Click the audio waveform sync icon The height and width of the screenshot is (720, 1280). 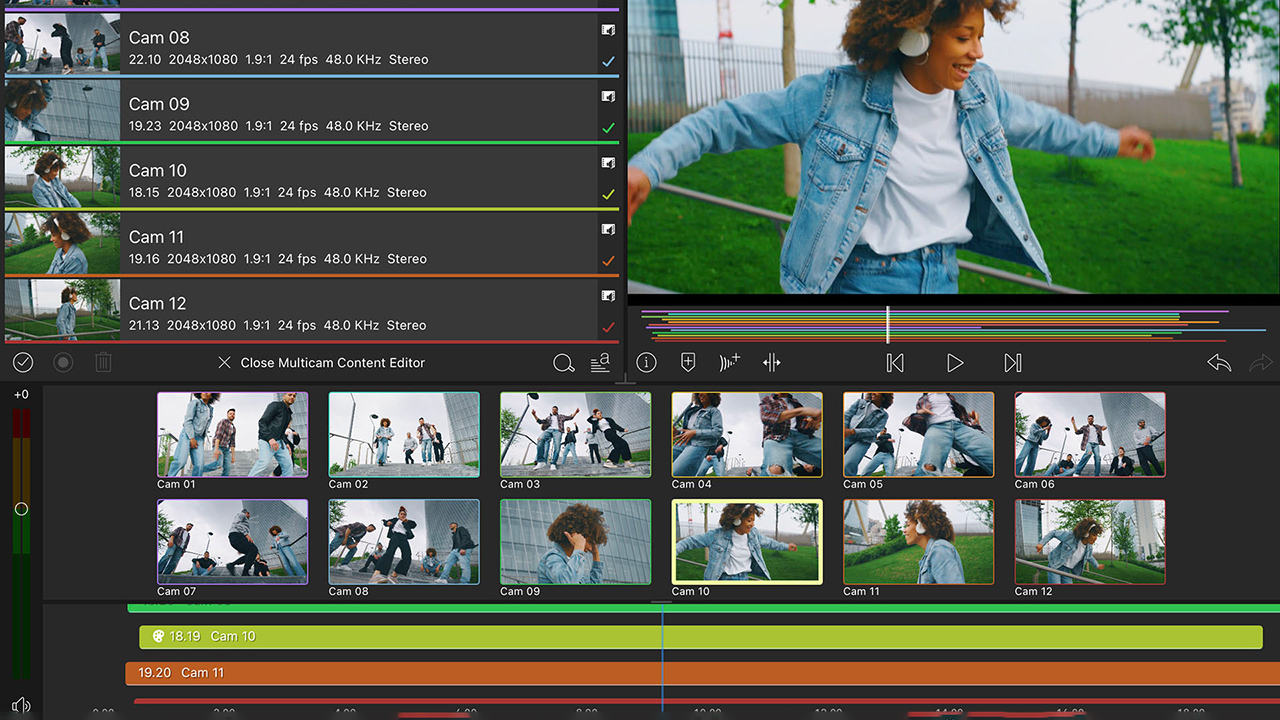pos(730,363)
